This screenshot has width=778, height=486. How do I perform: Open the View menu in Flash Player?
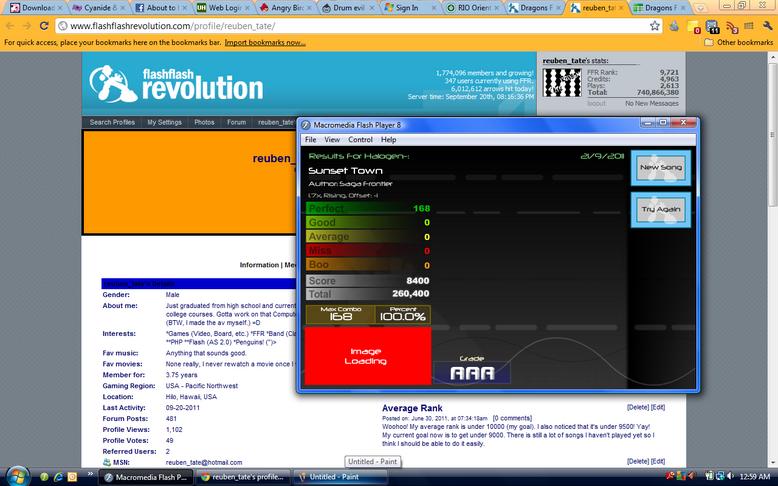click(x=332, y=139)
